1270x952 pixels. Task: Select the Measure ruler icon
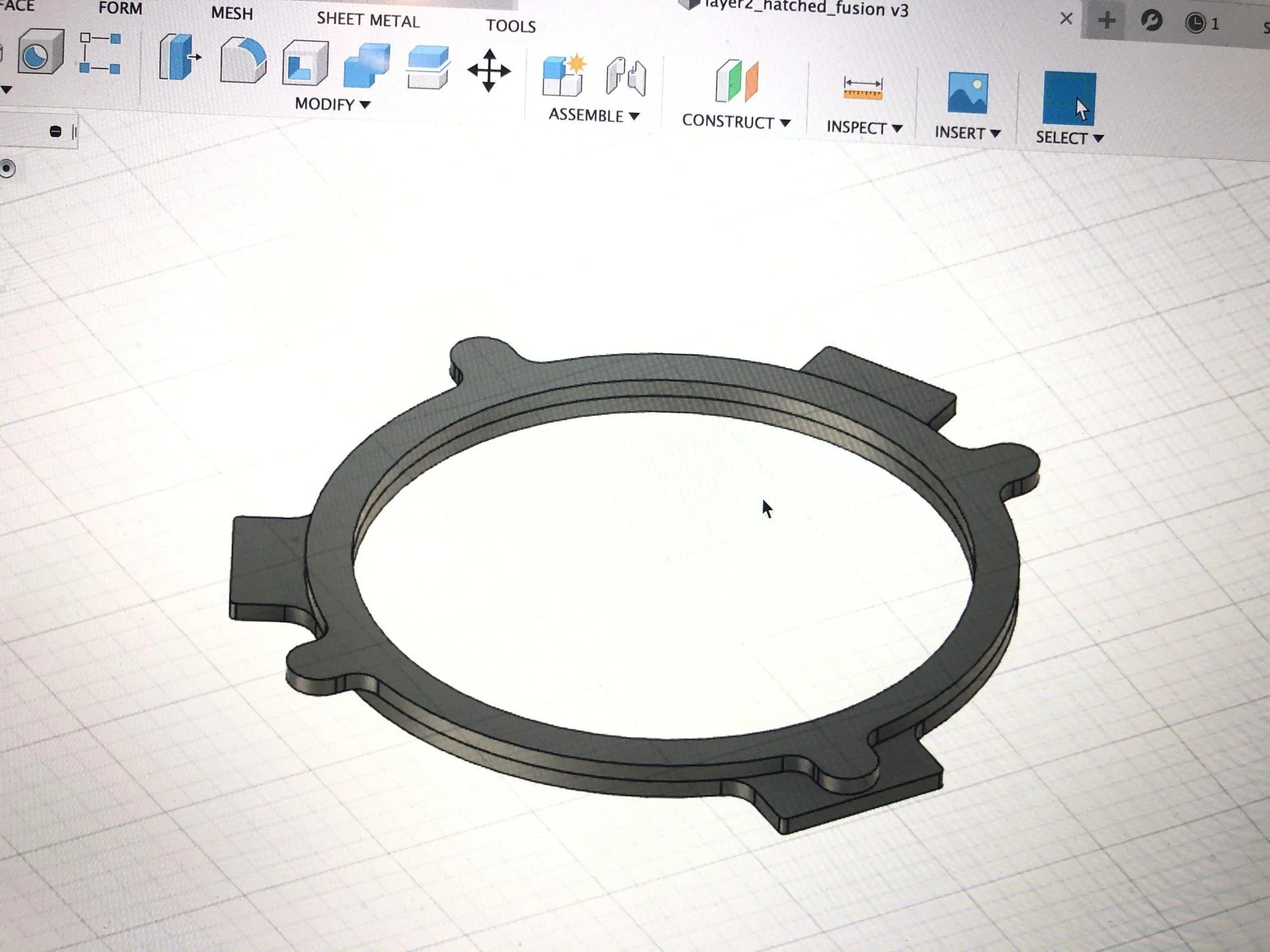863,89
